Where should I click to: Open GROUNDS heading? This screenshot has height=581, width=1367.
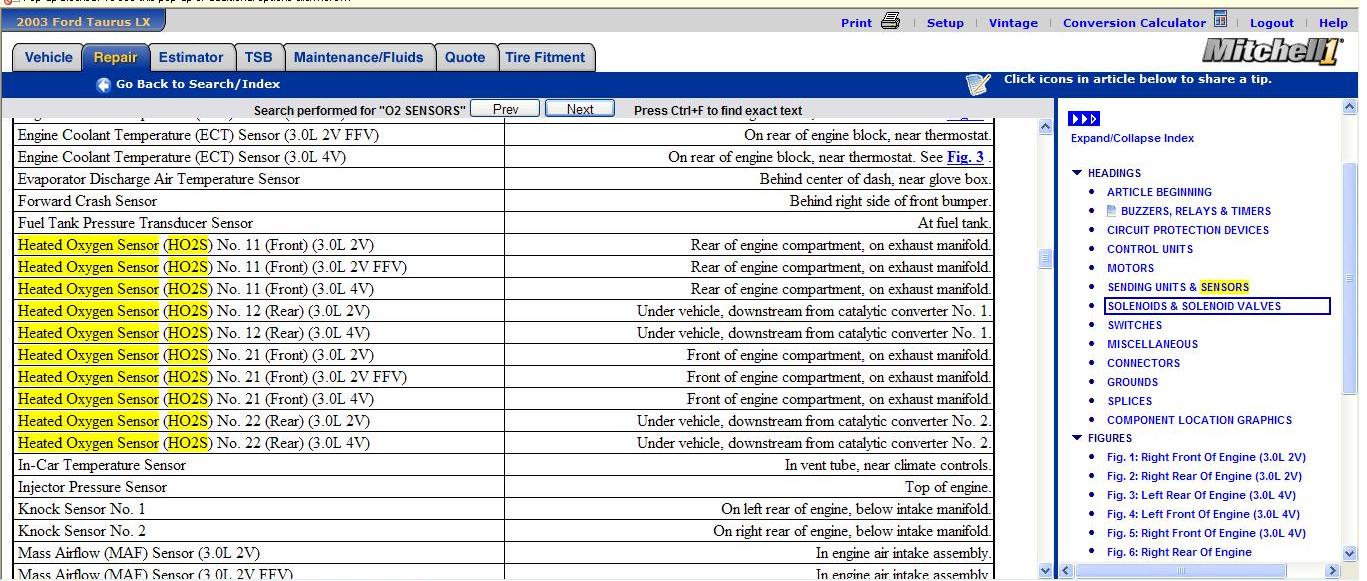(x=1132, y=382)
